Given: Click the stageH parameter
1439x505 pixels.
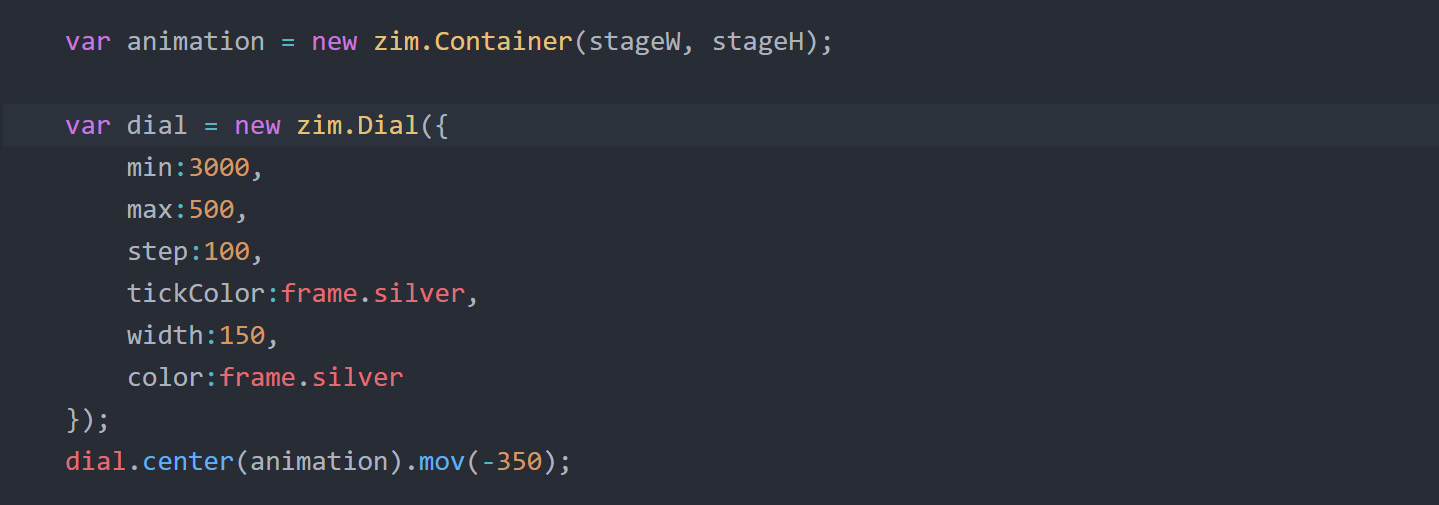Looking at the screenshot, I should 758,42.
